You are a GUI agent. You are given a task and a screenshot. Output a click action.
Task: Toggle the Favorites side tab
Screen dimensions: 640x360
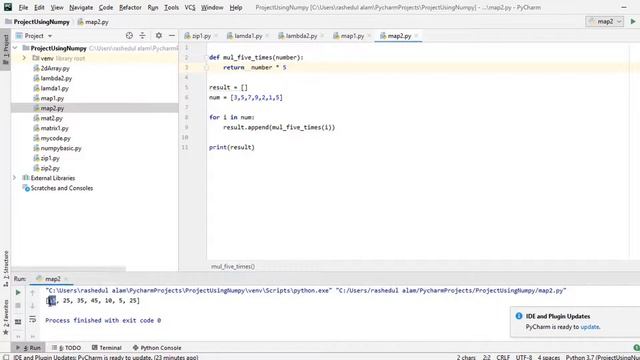pyautogui.click(x=6, y=318)
